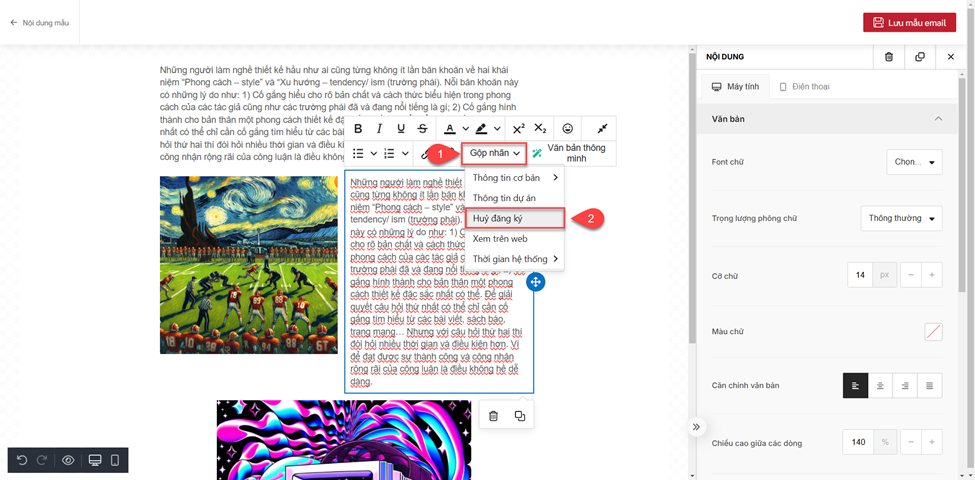Close the NỘI DUNG panel
The image size is (975, 480).
point(950,57)
